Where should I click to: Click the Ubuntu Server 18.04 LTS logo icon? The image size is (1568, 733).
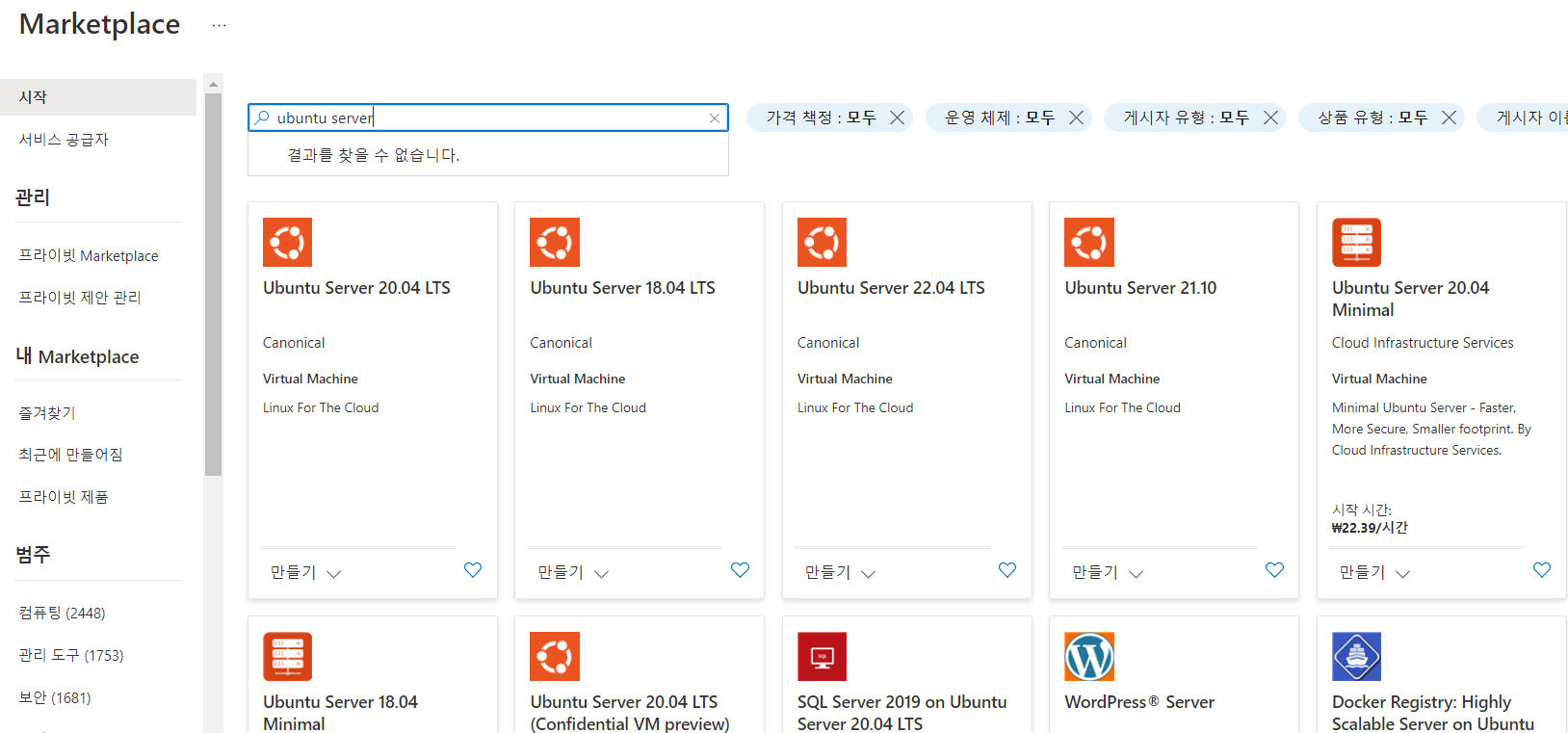(x=555, y=242)
